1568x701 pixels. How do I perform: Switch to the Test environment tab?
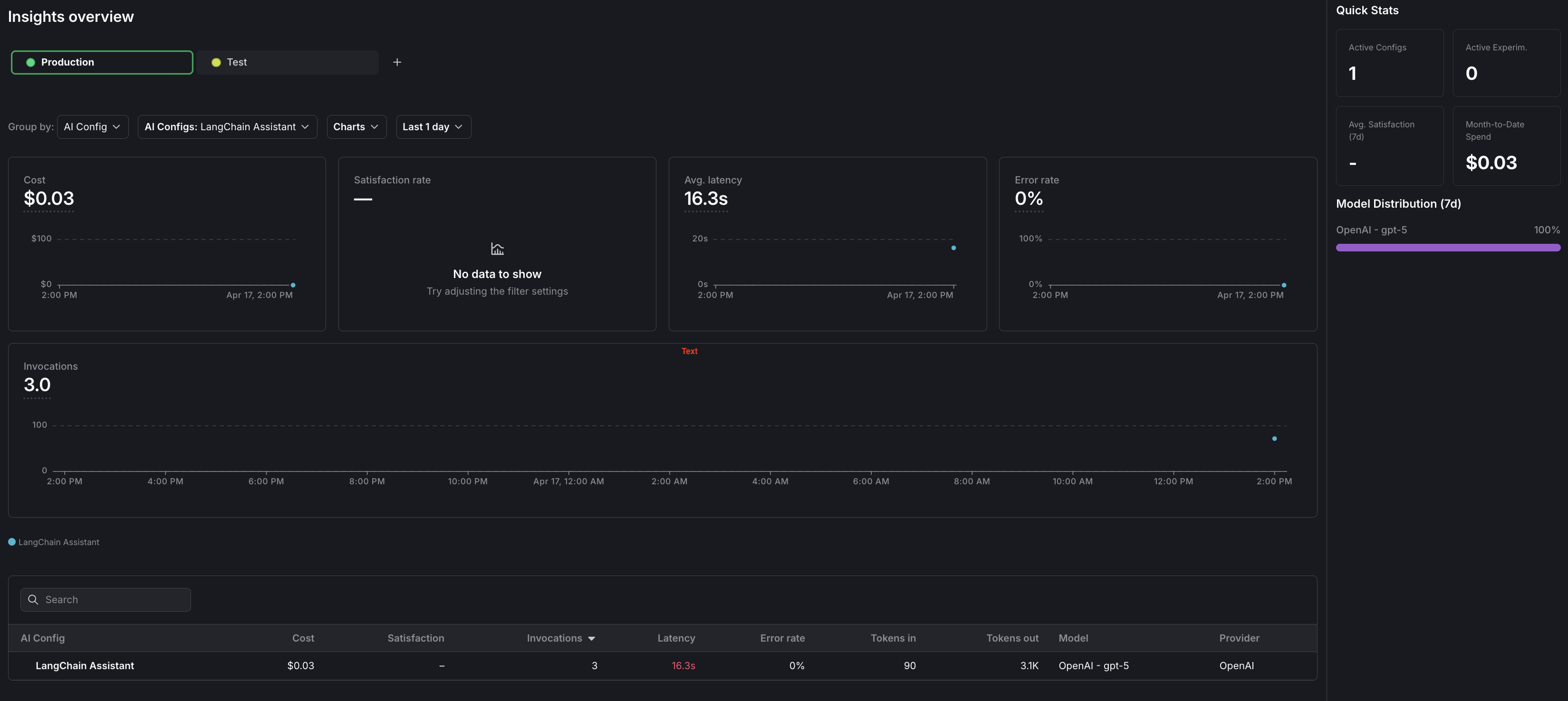[x=287, y=61]
